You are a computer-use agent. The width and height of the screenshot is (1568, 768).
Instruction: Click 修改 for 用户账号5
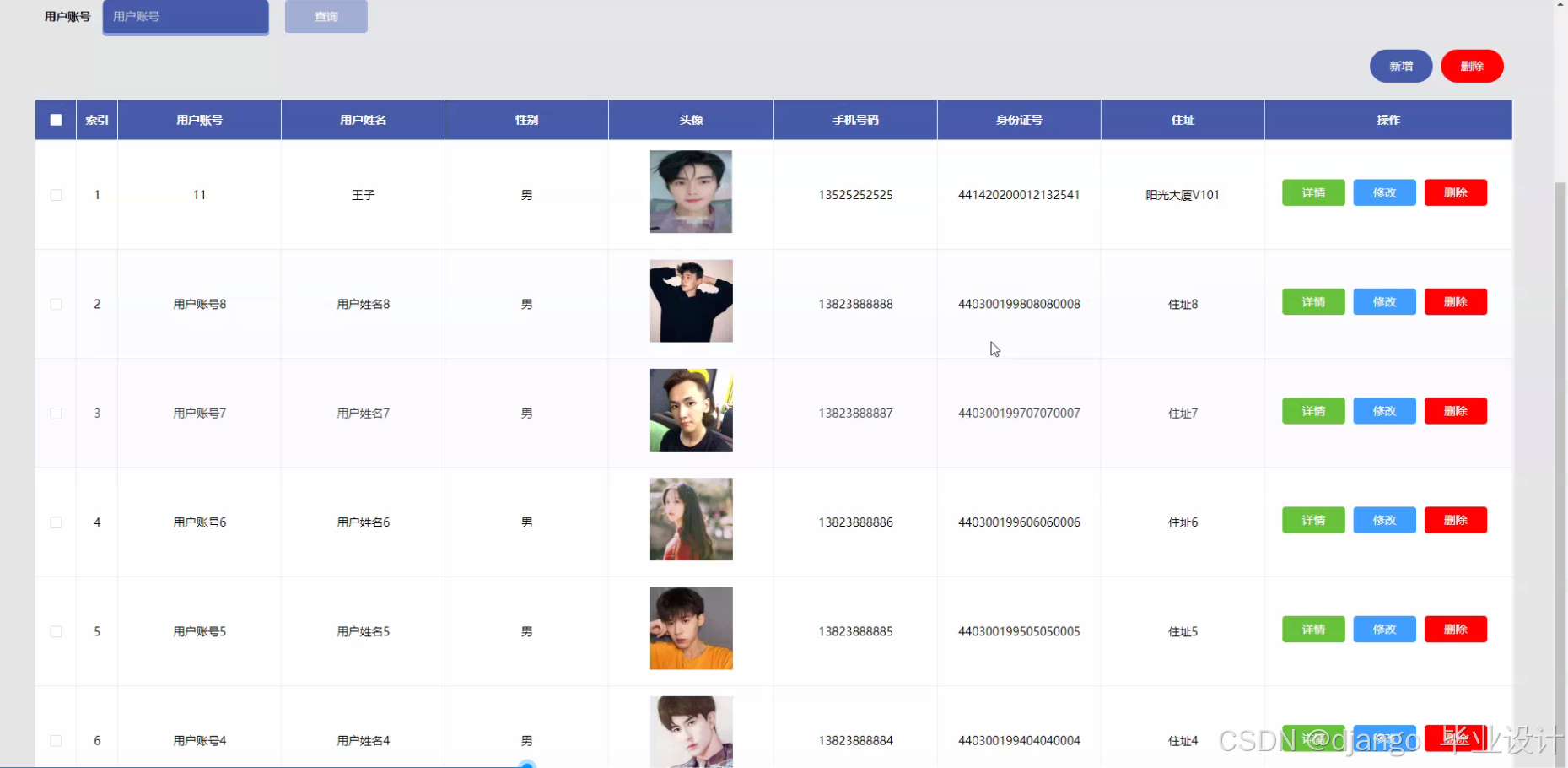(x=1384, y=629)
